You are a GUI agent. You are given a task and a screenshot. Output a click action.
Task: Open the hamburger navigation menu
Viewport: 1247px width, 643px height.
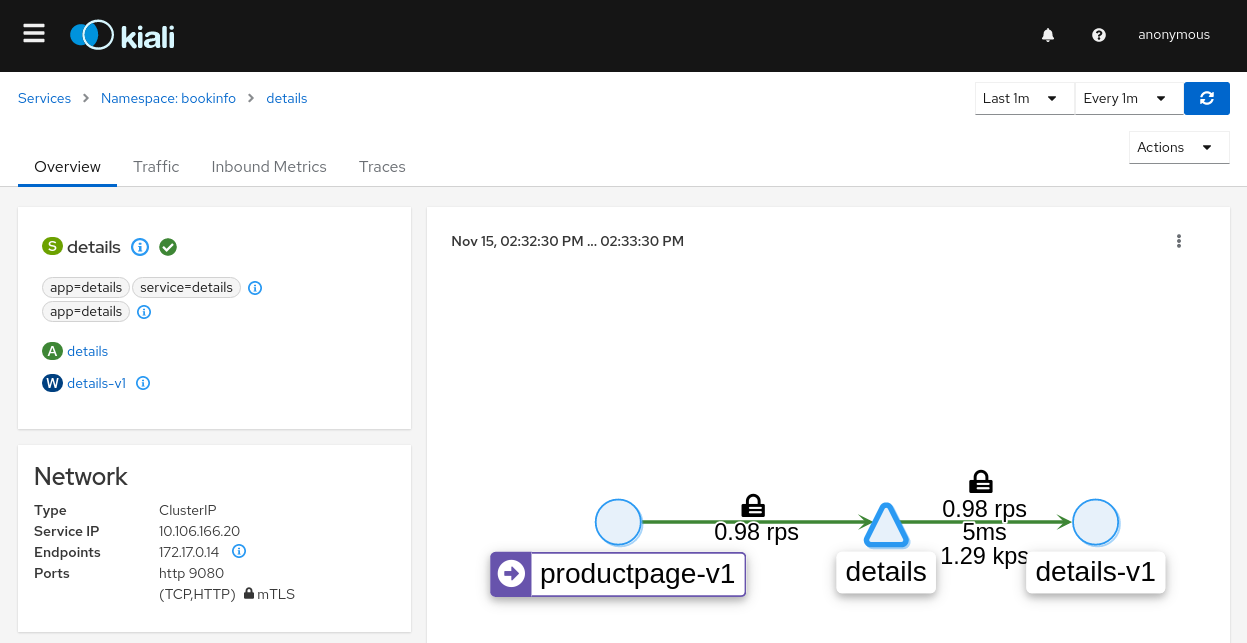[x=34, y=34]
